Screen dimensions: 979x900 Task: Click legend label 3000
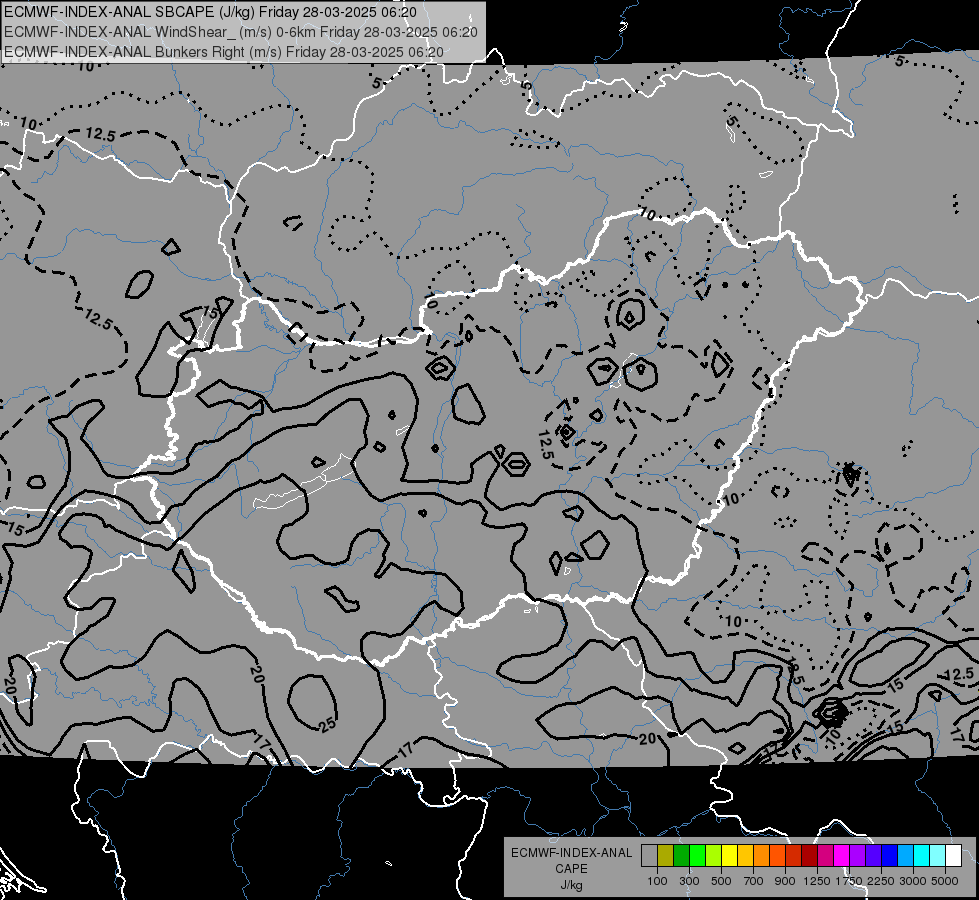tap(913, 881)
